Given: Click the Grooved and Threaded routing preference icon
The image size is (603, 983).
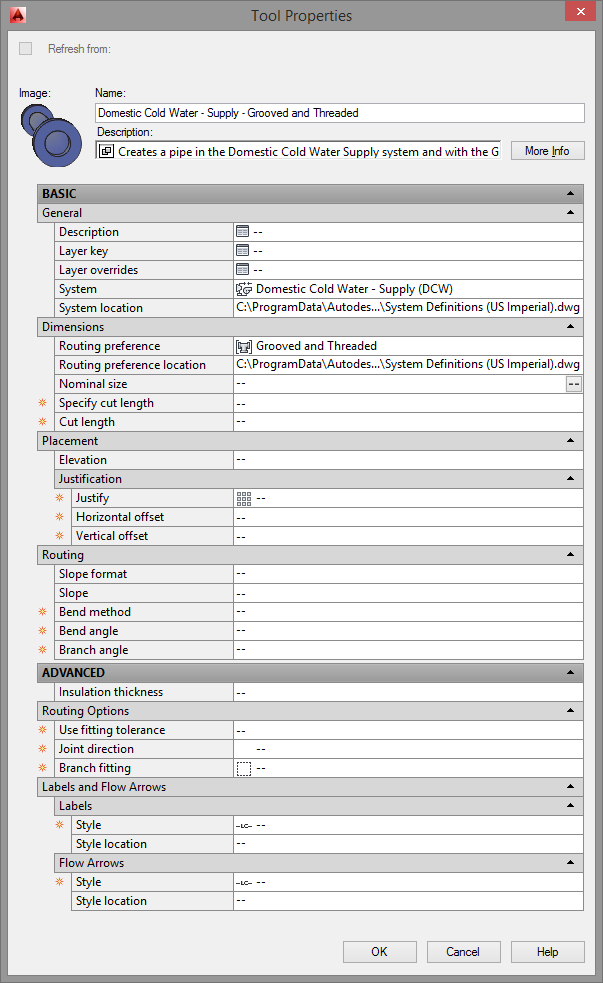Looking at the screenshot, I should tap(242, 345).
